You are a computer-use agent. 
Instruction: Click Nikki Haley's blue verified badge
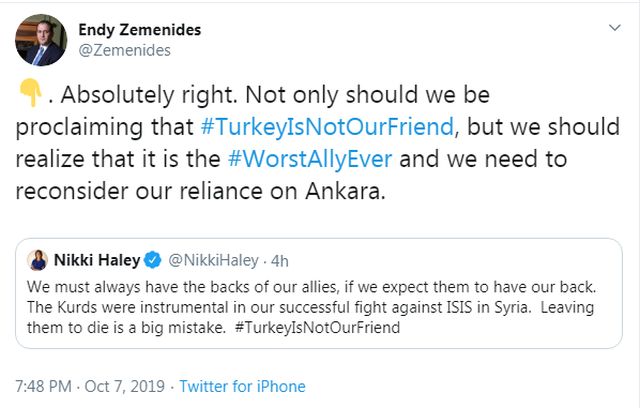(154, 260)
